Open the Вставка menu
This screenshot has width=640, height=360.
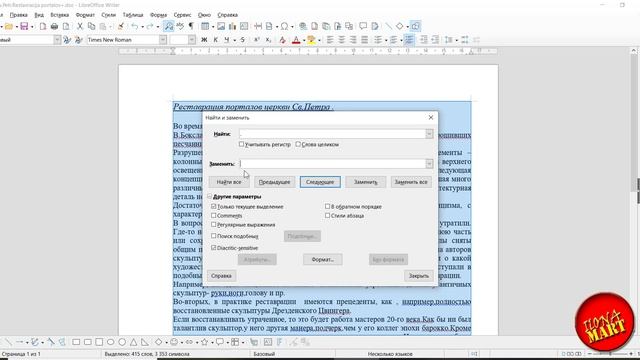(60, 15)
